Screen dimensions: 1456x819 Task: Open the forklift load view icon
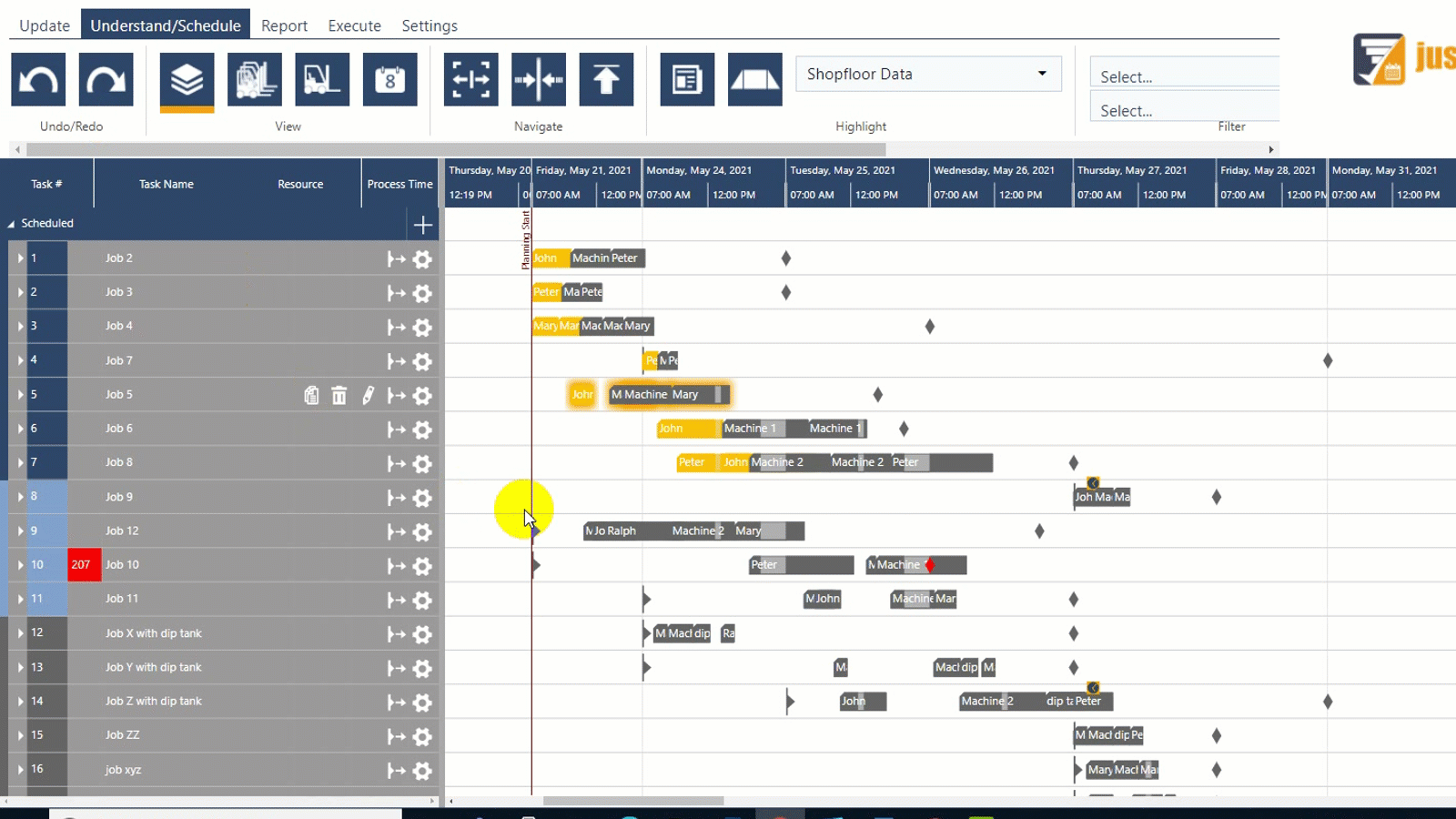pyautogui.click(x=322, y=80)
